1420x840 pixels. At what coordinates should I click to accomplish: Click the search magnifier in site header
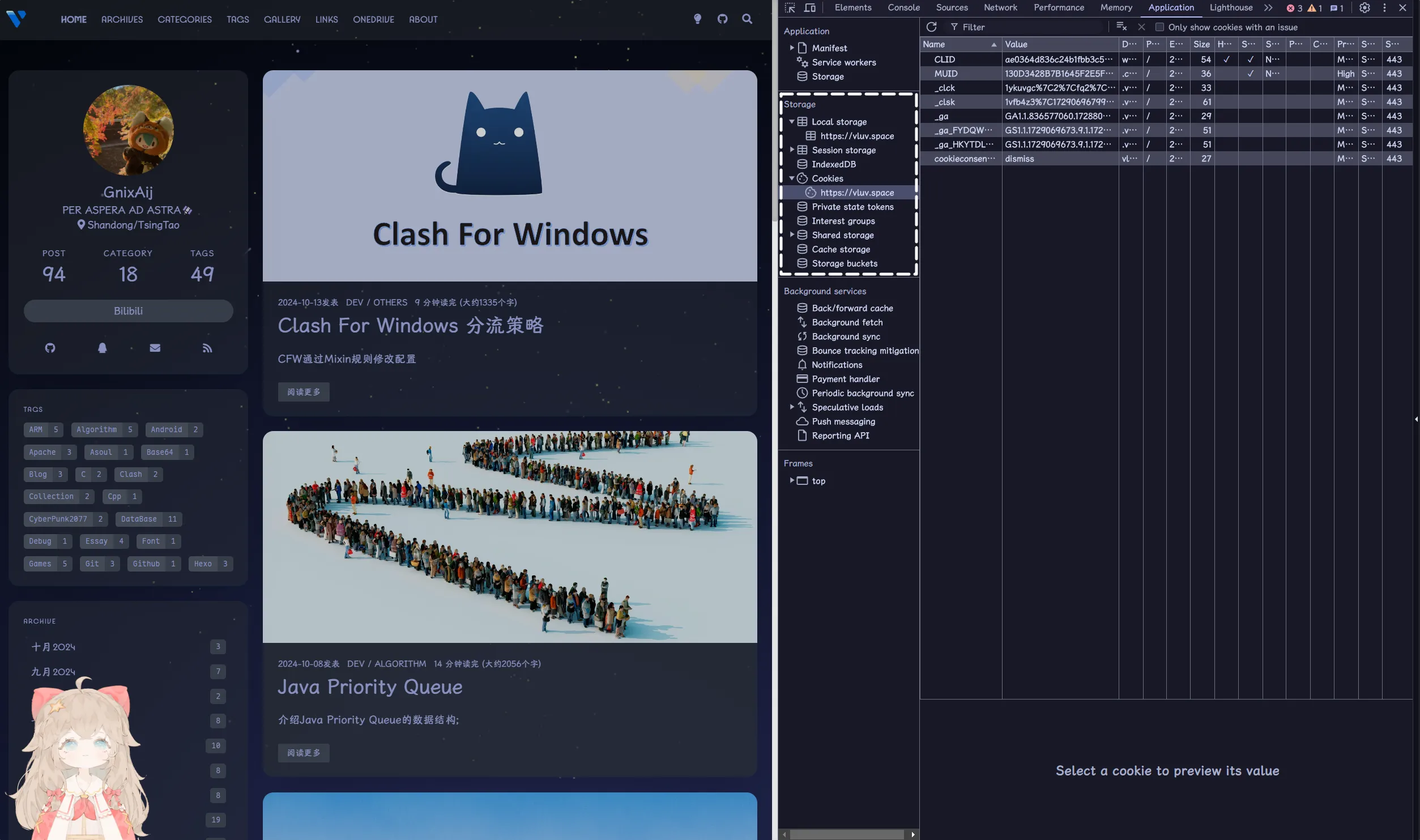[x=747, y=19]
